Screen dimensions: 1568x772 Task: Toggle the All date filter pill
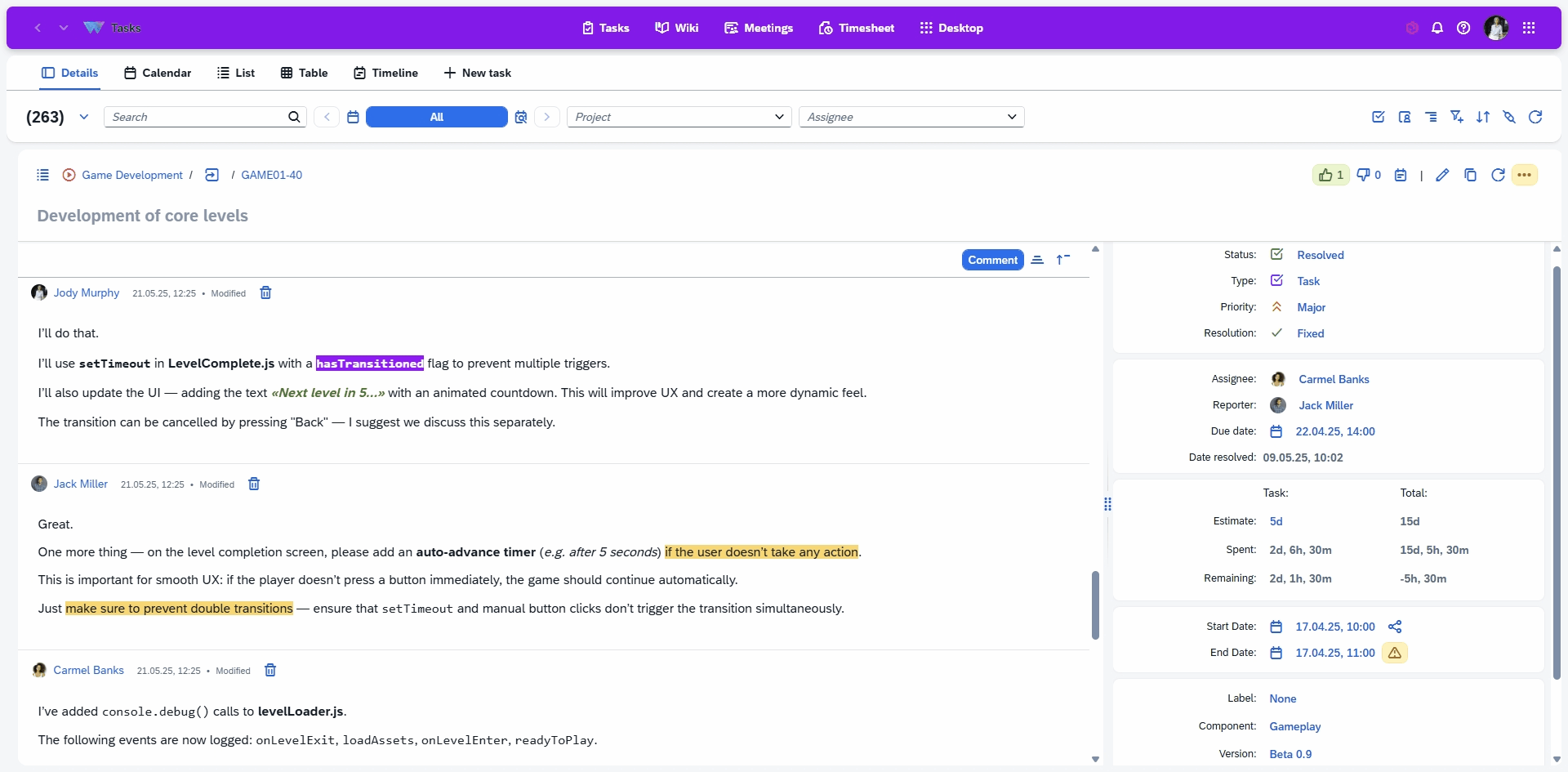click(x=436, y=117)
